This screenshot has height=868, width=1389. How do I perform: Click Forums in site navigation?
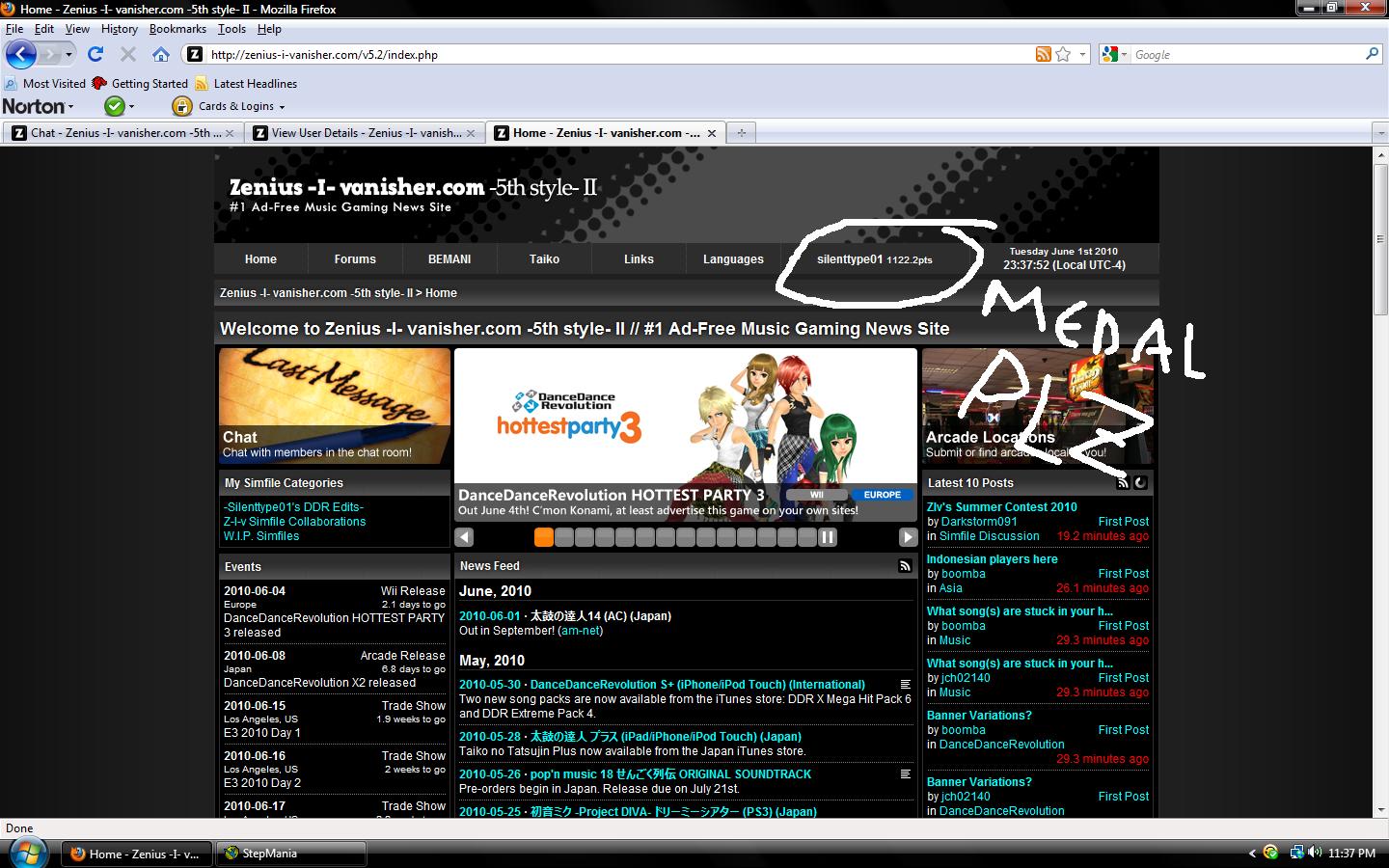[355, 259]
